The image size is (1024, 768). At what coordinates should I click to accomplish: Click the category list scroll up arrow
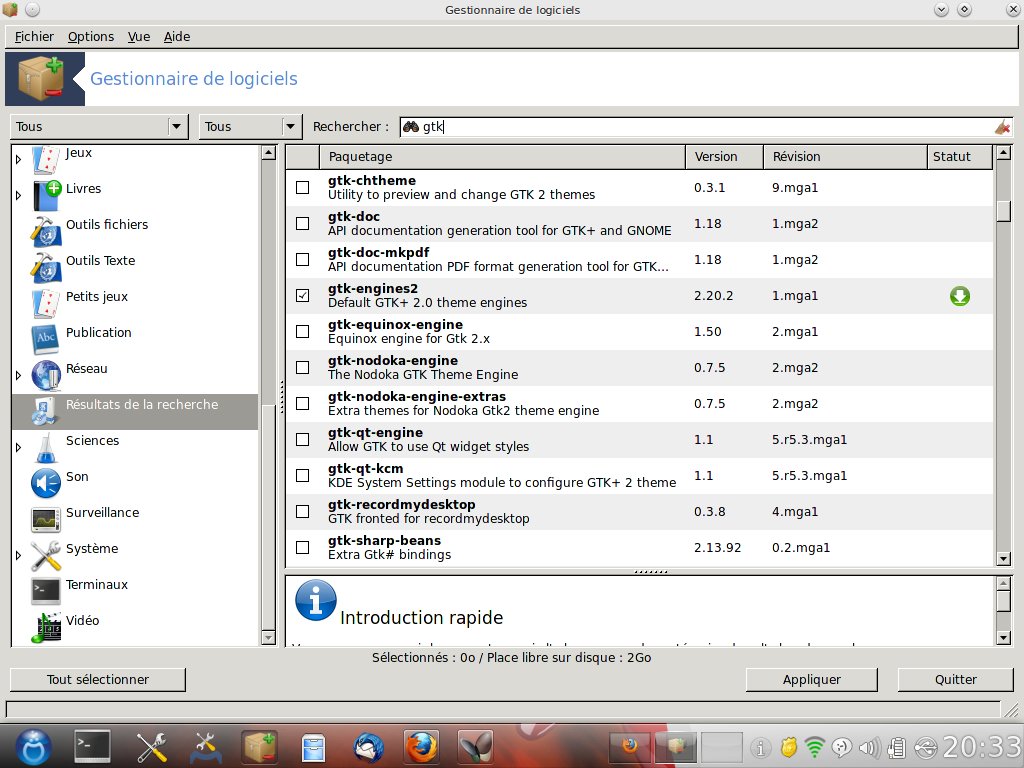[x=268, y=153]
